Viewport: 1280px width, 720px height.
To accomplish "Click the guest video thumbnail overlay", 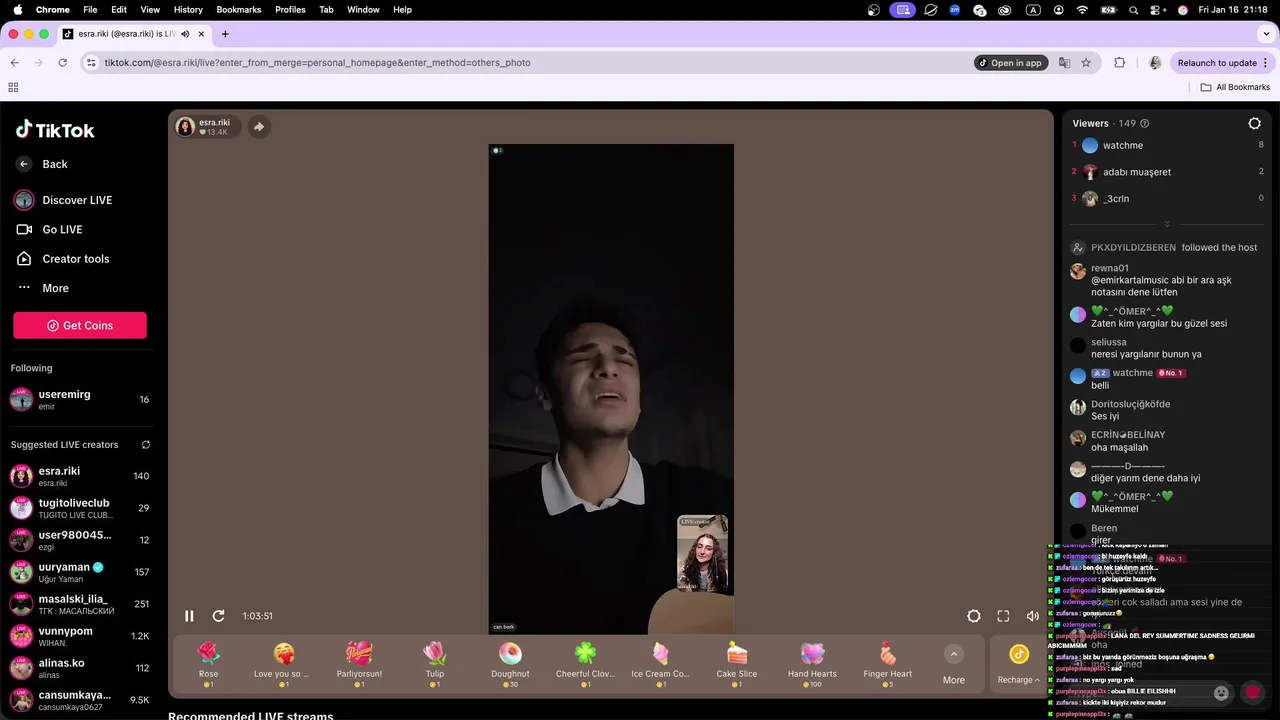I will click(702, 554).
